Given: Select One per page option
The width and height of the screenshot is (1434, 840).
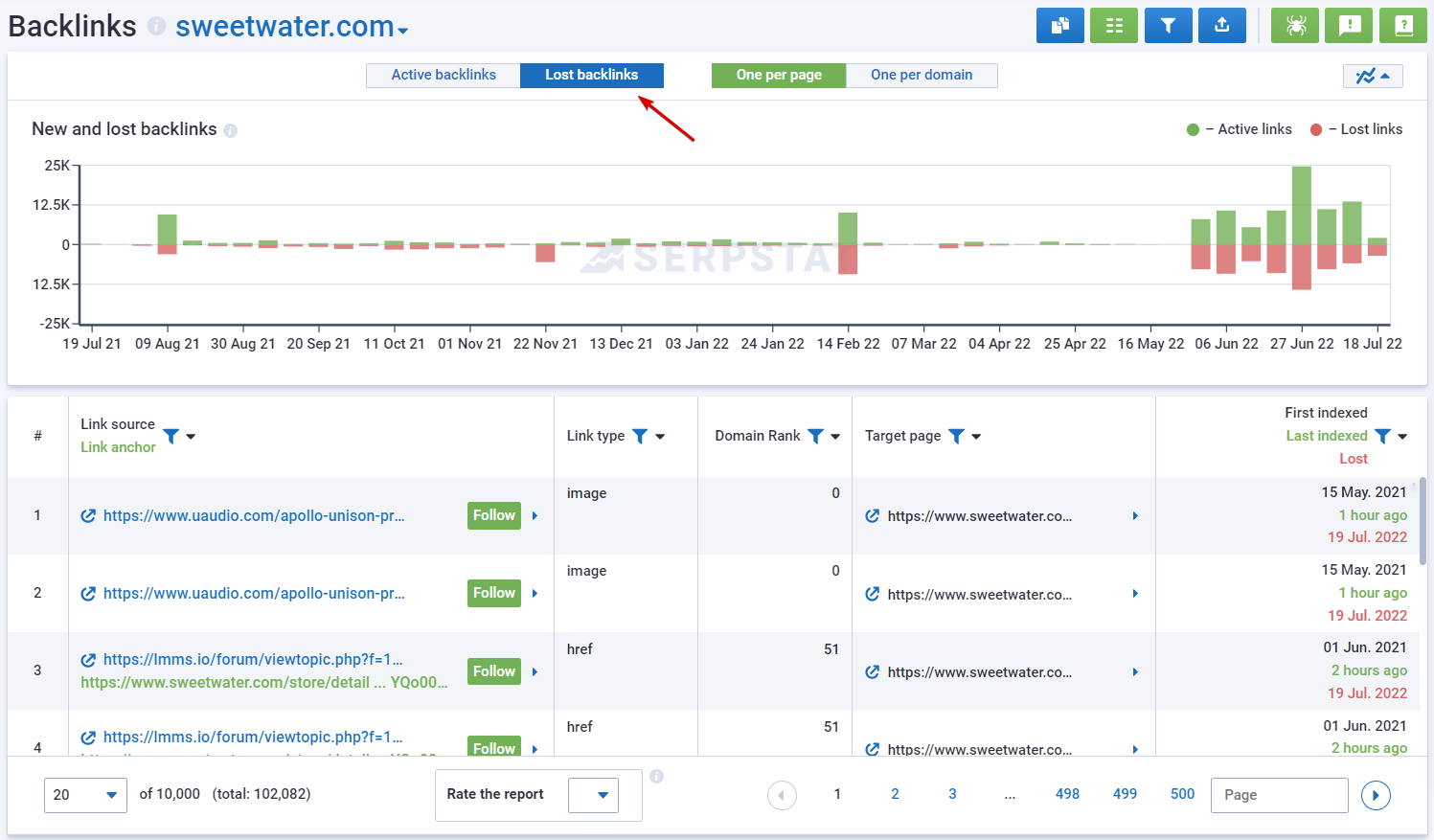Looking at the screenshot, I should click(779, 75).
